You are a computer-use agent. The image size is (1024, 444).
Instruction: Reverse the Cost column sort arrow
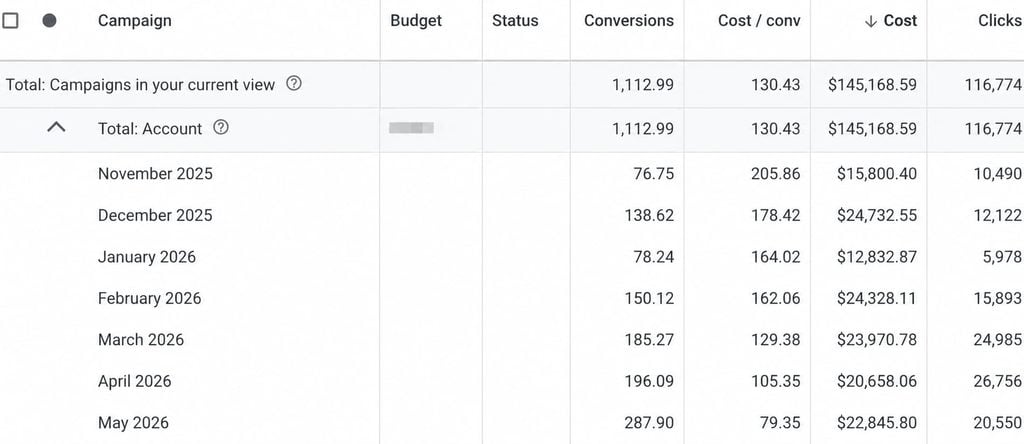coord(870,21)
